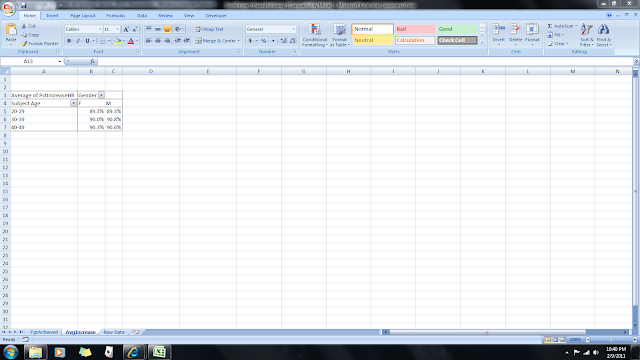640x360 pixels.
Task: Expand the cell styles gallery
Action: (482, 42)
